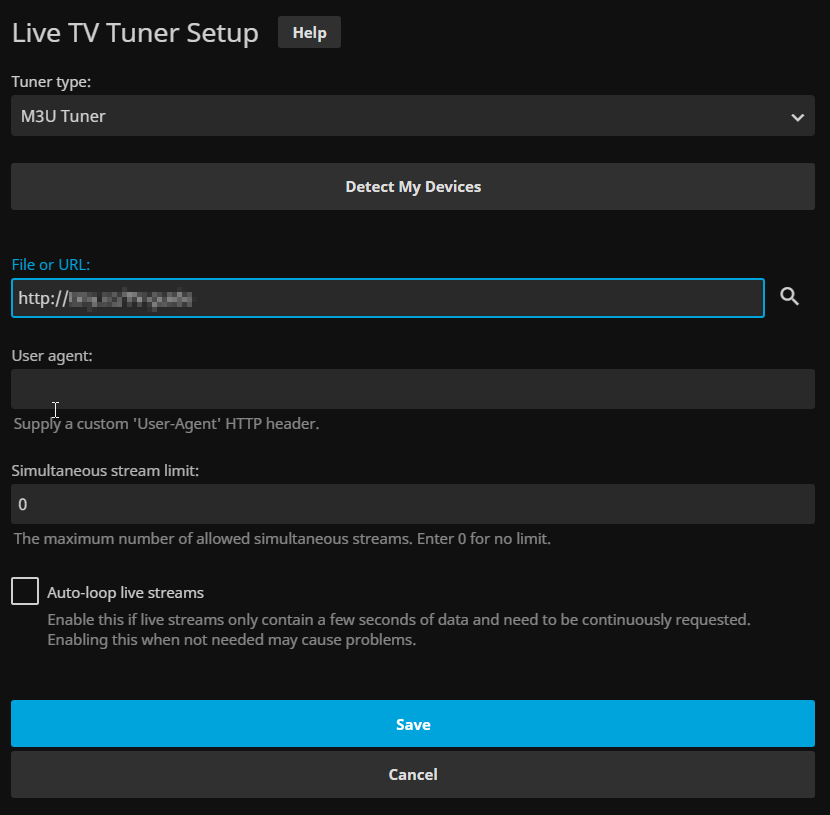Click the "User agent:" label

point(52,355)
